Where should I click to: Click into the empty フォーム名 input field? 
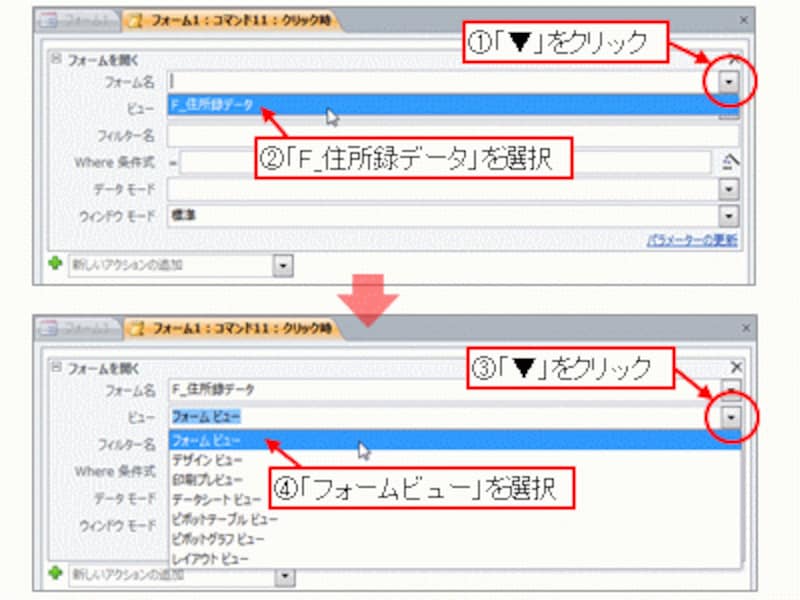pyautogui.click(x=443, y=82)
